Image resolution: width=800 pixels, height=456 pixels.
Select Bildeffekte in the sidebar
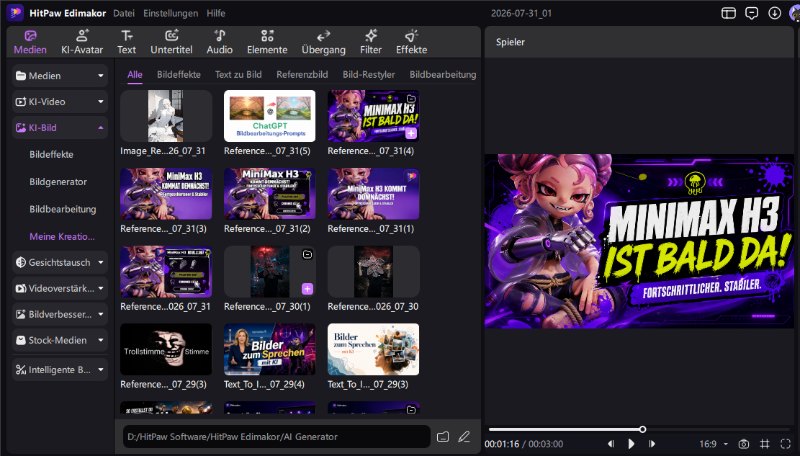[x=52, y=155]
